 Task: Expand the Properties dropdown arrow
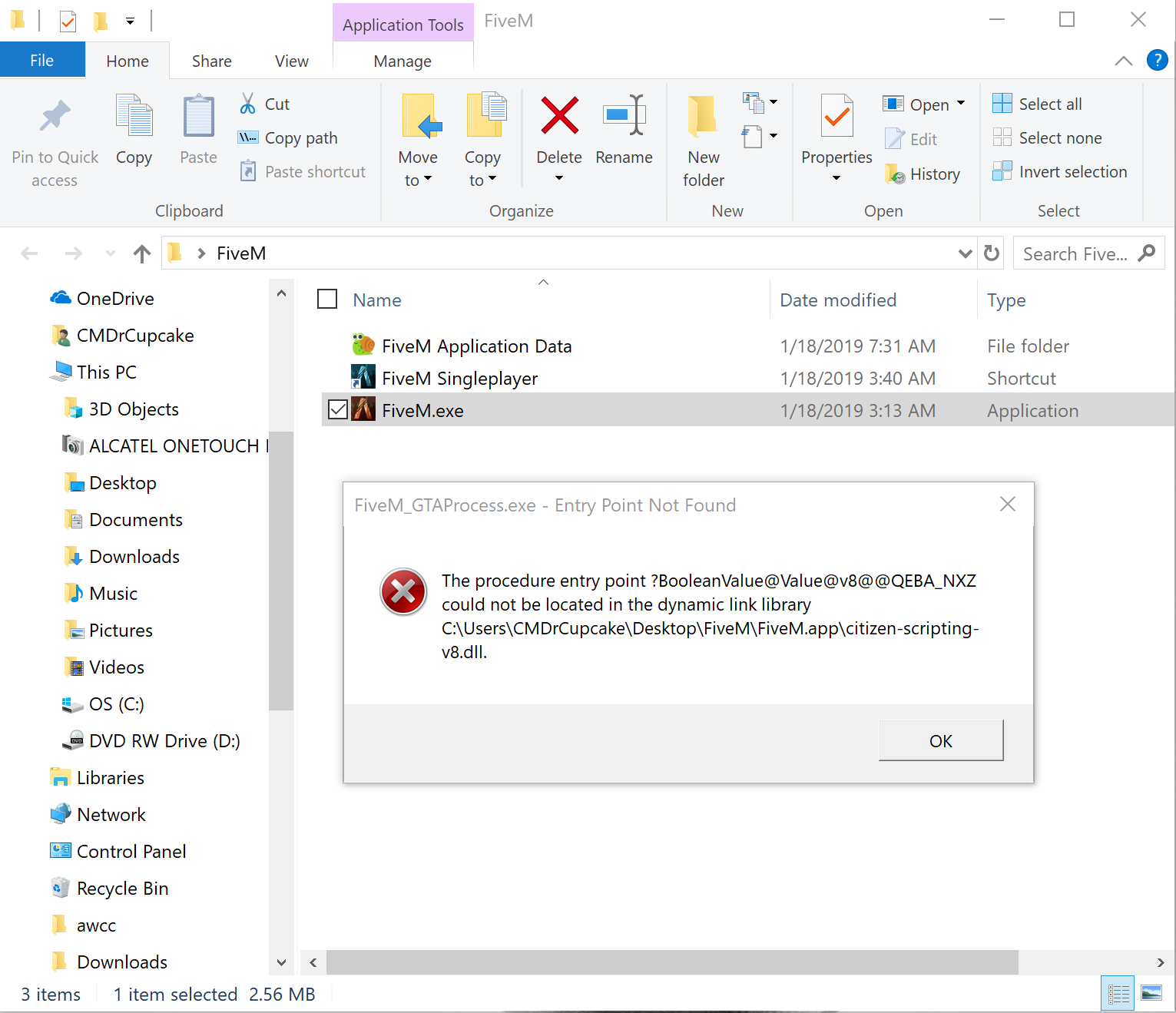pyautogui.click(x=836, y=178)
